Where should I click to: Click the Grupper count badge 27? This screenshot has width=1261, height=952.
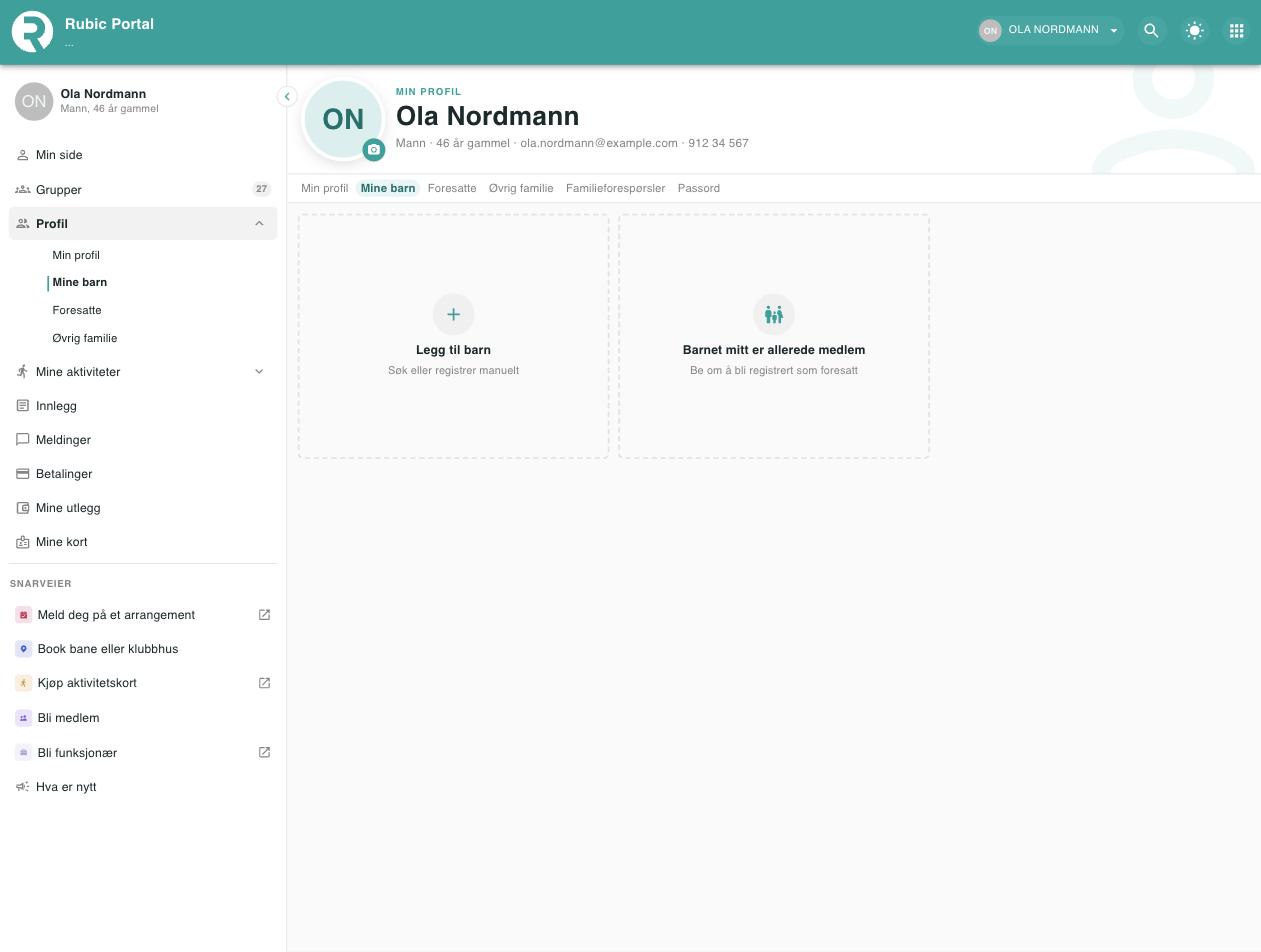click(x=261, y=189)
